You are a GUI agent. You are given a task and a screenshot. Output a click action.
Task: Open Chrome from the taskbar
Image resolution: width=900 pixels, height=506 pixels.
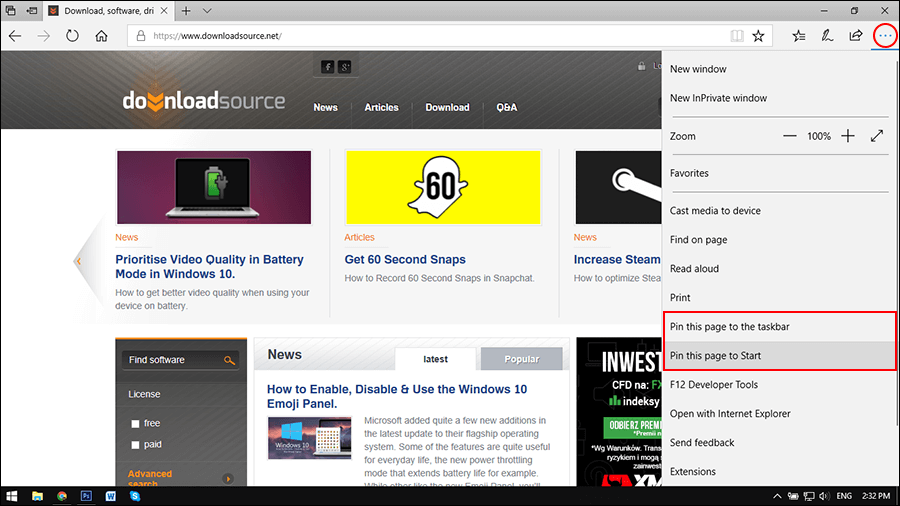pos(62,496)
